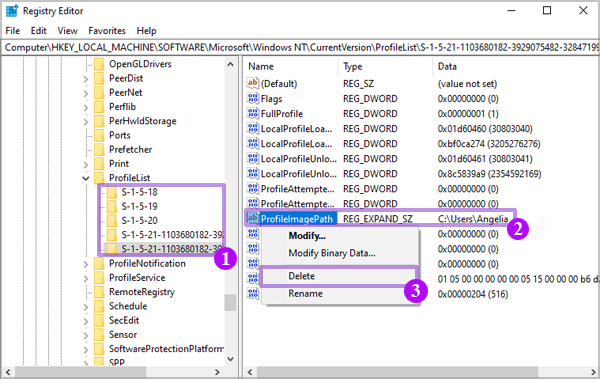Click the 0x00000204 (516) data value
Viewport: 600px width, 379px height.
473,294
